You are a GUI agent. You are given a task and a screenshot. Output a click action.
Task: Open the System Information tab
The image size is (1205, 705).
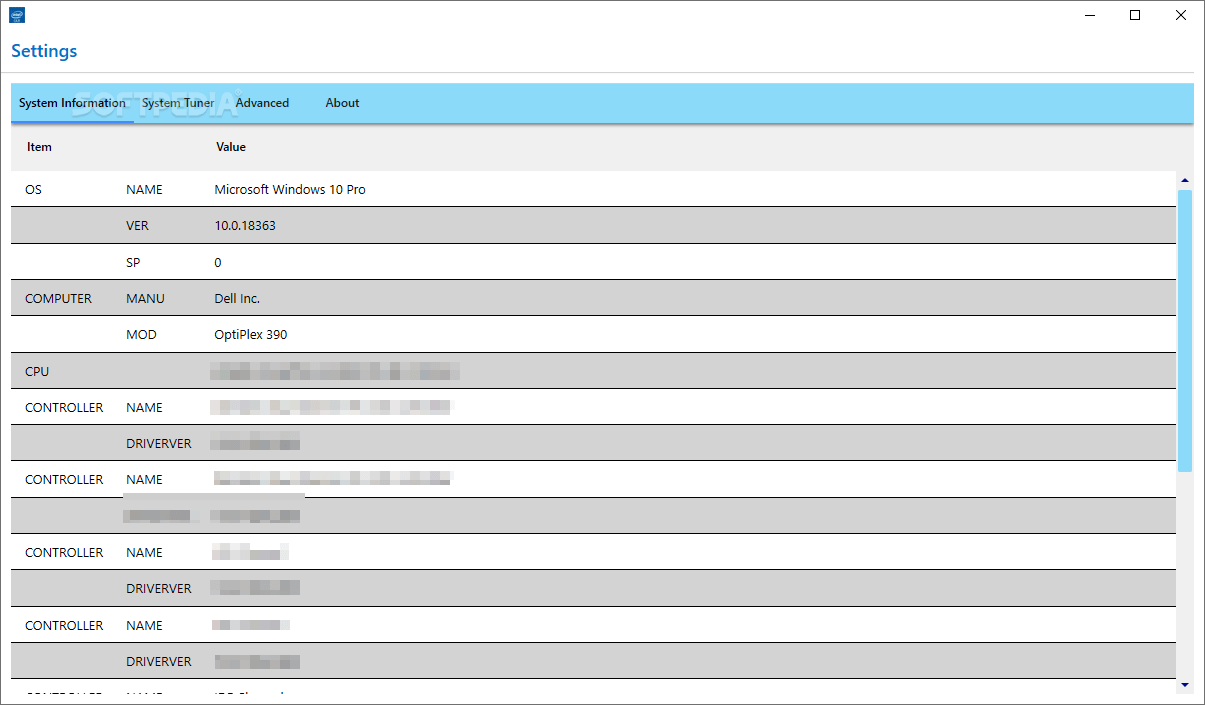(x=72, y=103)
